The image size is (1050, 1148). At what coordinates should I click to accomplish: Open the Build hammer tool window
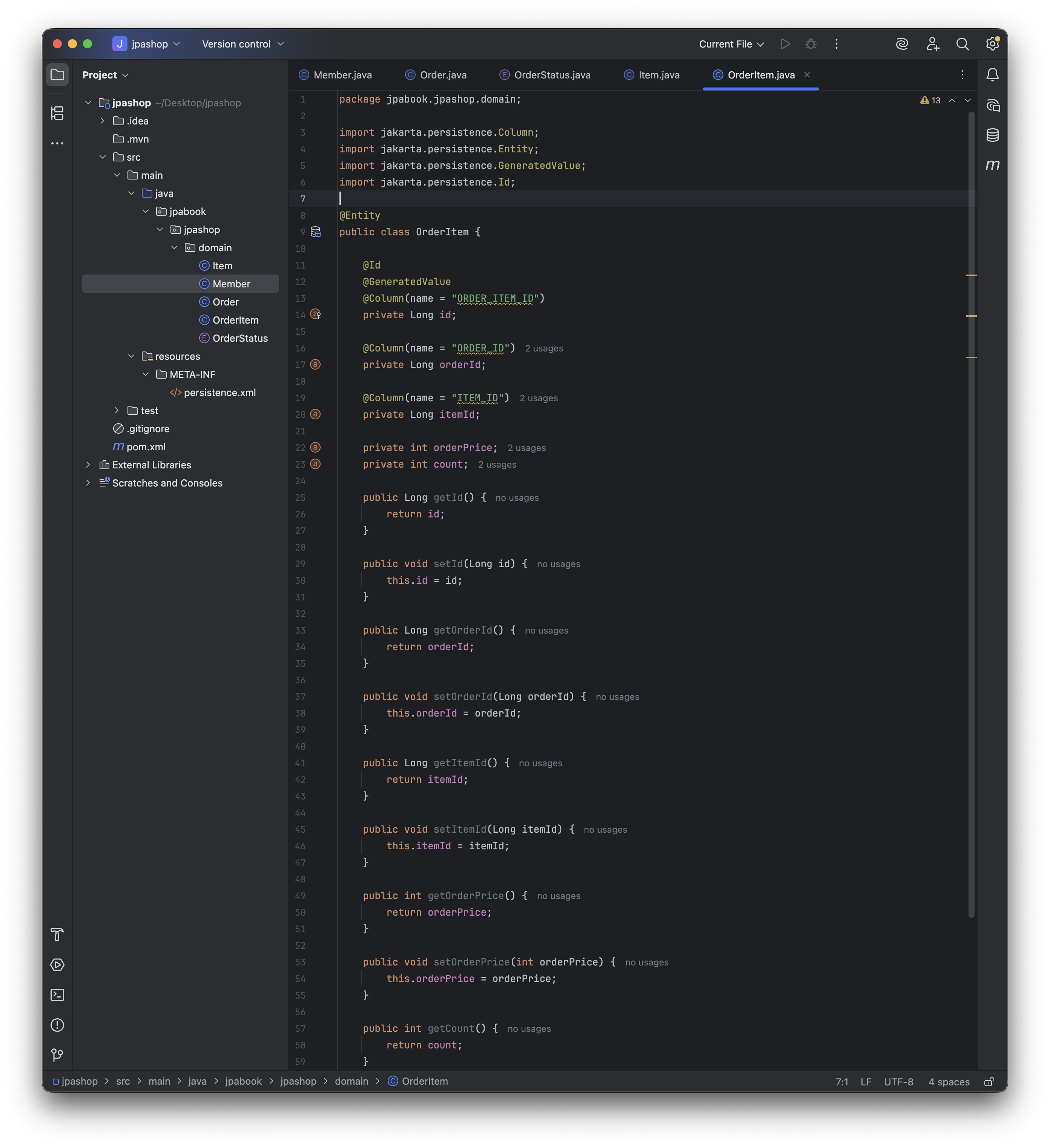tap(57, 935)
